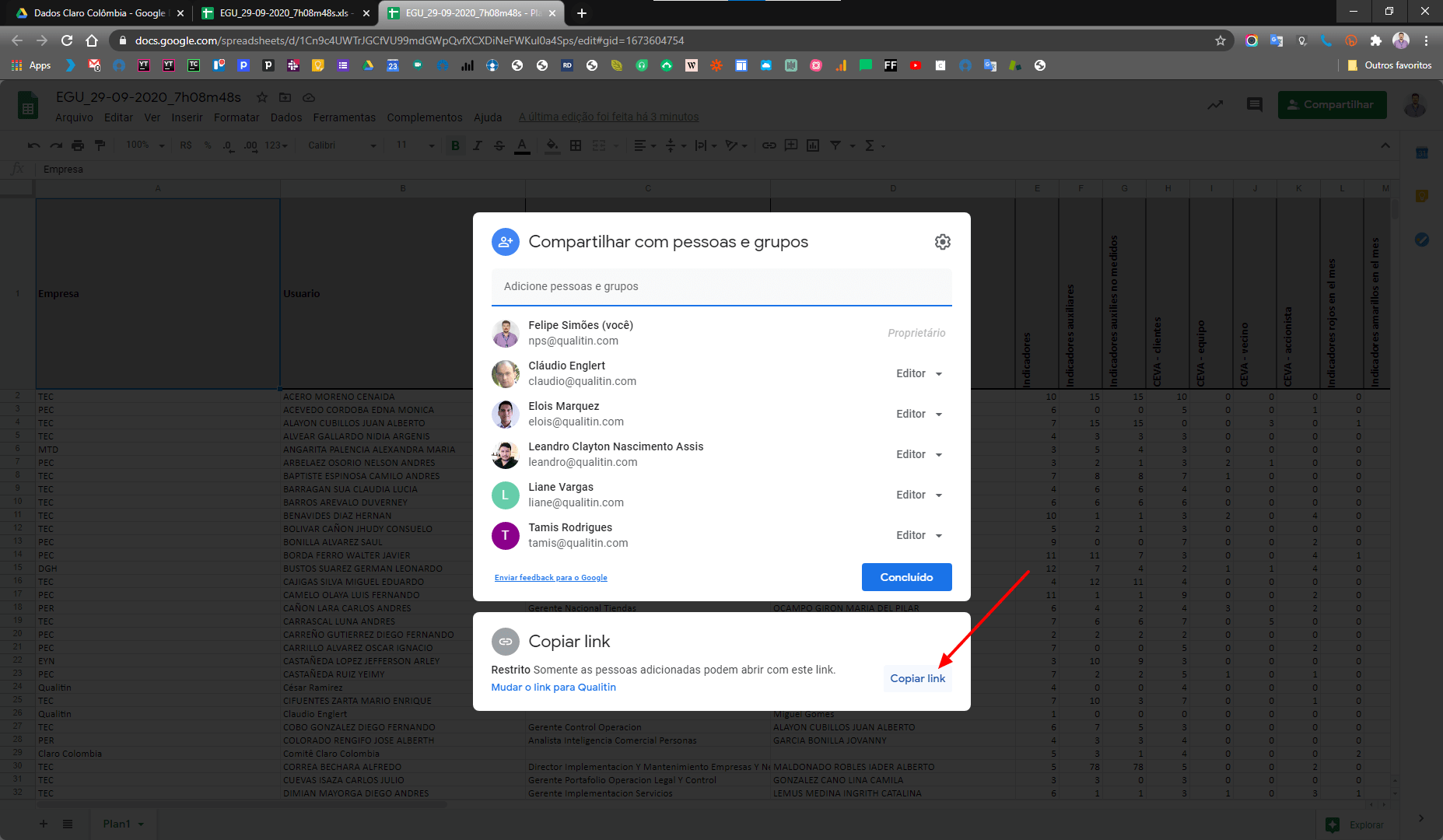
Task: Click the filter icon in toolbar
Action: point(835,145)
